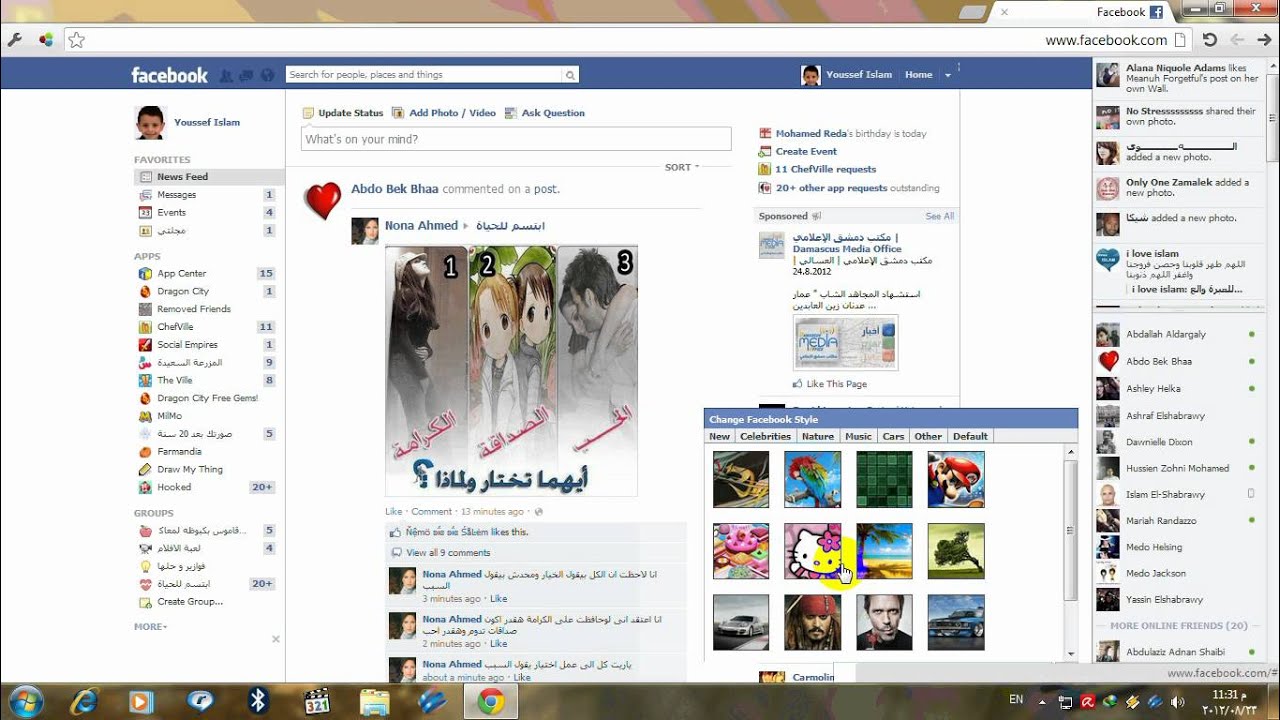1280x720 pixels.
Task: Choose the parrot style thumbnail
Action: [x=813, y=479]
